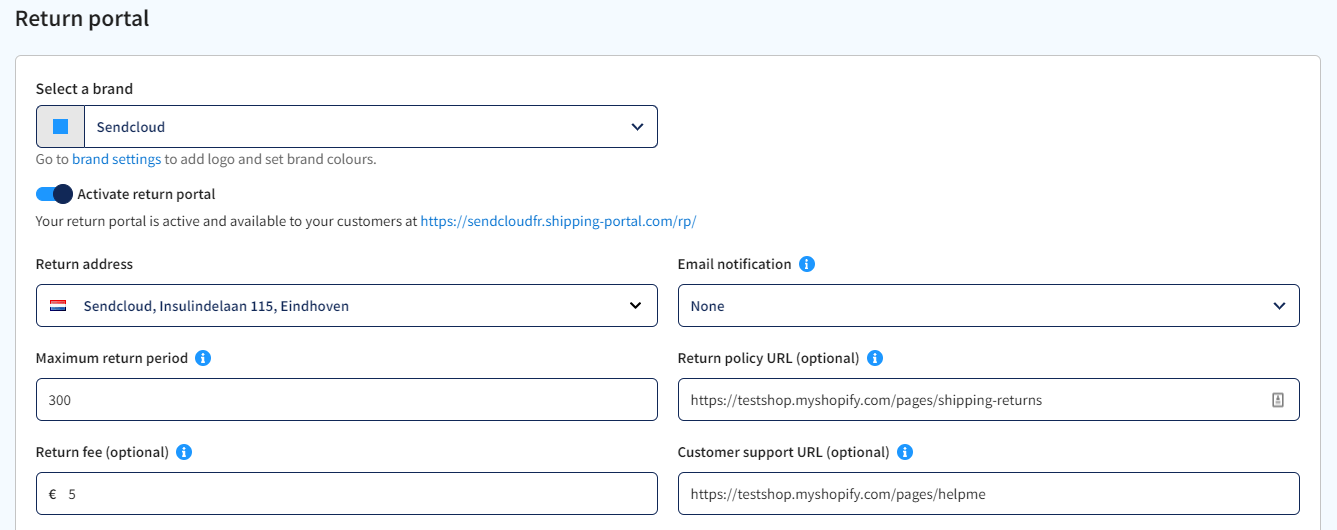Click into the Customer support URL text field
This screenshot has height=530, width=1337.
989,494
